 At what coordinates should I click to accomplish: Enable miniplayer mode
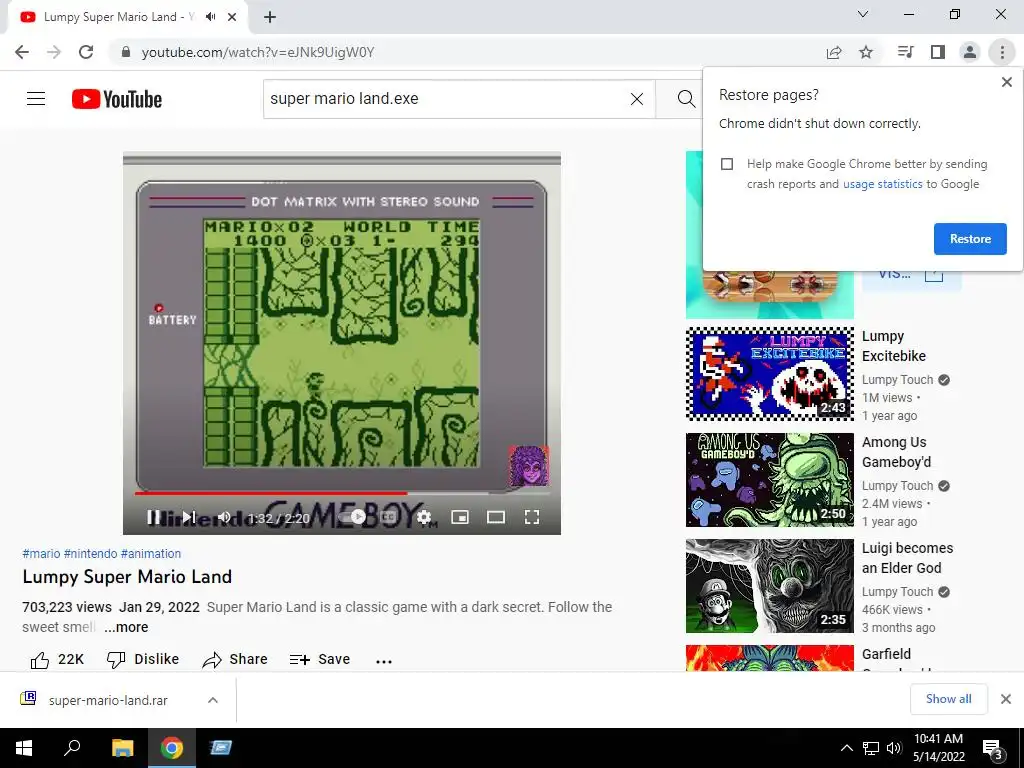[460, 517]
